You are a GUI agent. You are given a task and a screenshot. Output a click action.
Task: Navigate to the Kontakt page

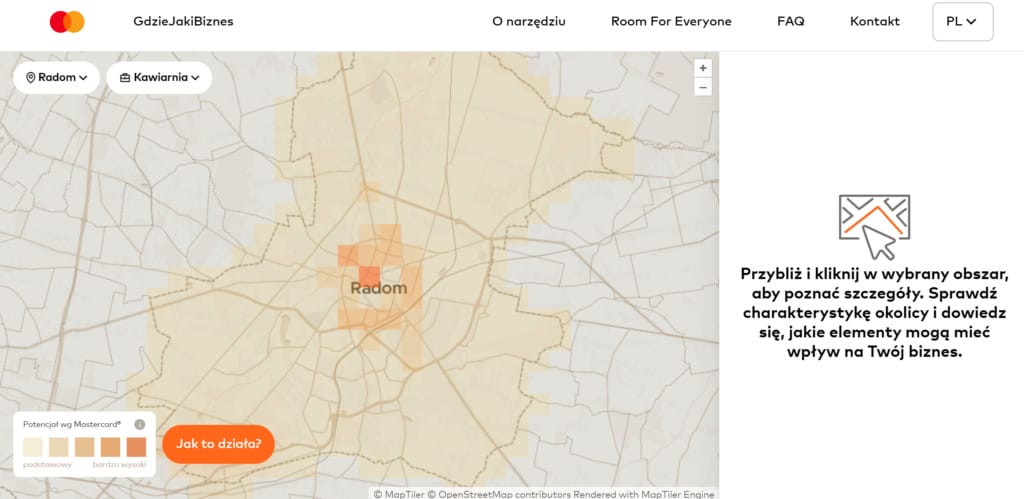(x=874, y=22)
